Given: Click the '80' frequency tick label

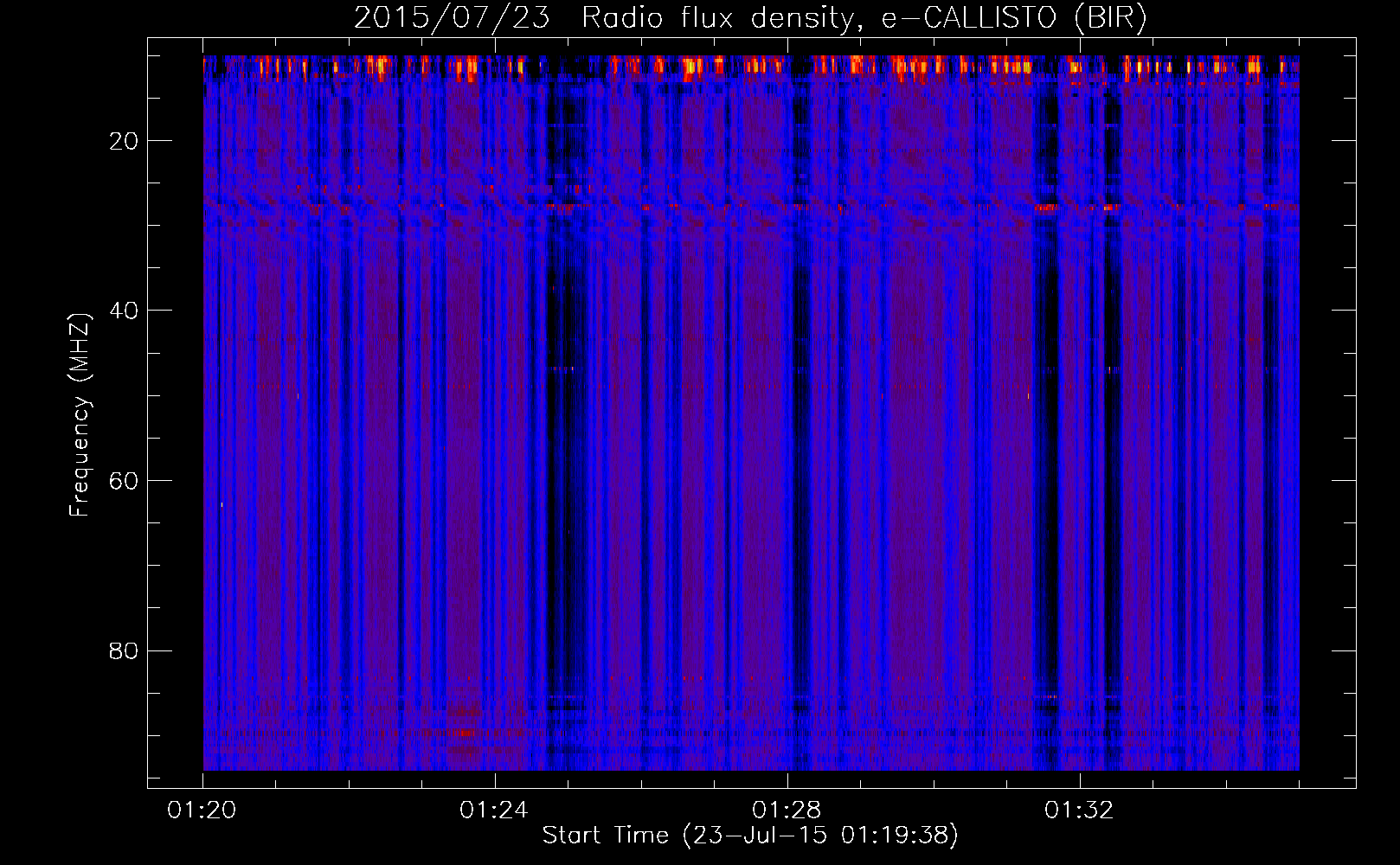Looking at the screenshot, I should tap(125, 650).
